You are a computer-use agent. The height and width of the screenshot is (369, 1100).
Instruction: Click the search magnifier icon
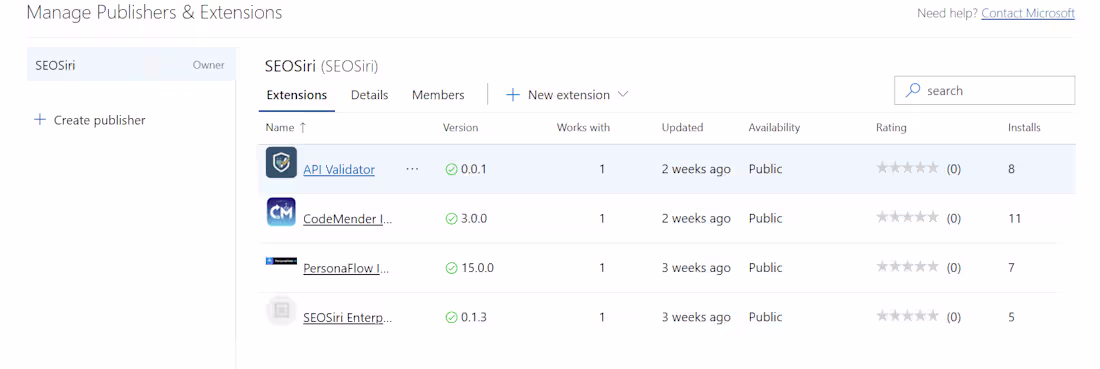pyautogui.click(x=913, y=90)
